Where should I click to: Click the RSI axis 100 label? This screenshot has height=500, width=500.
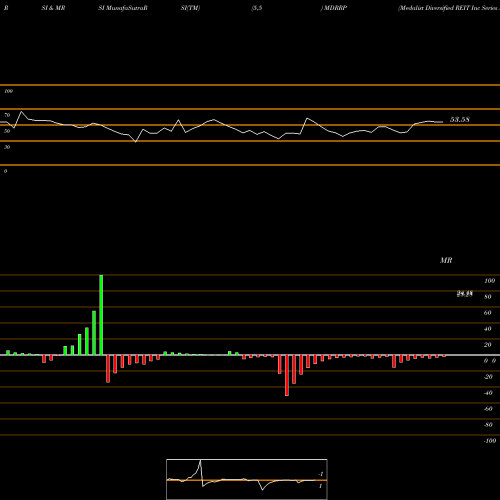[x=8, y=91]
